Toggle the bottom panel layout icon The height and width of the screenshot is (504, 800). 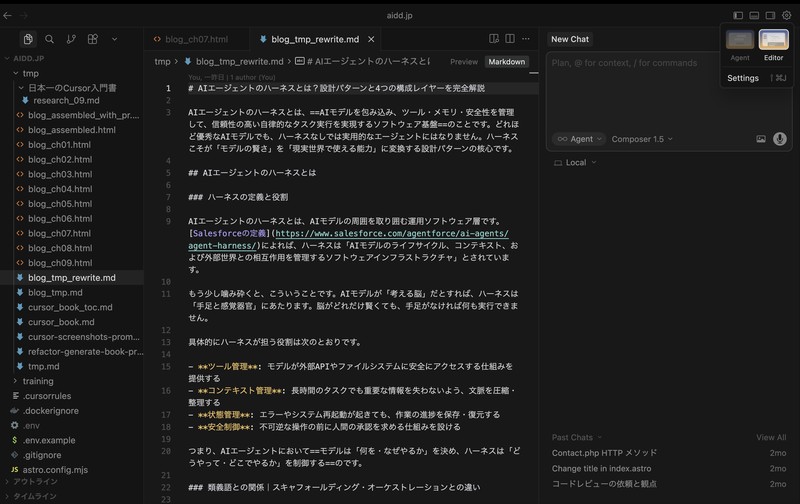coord(754,15)
